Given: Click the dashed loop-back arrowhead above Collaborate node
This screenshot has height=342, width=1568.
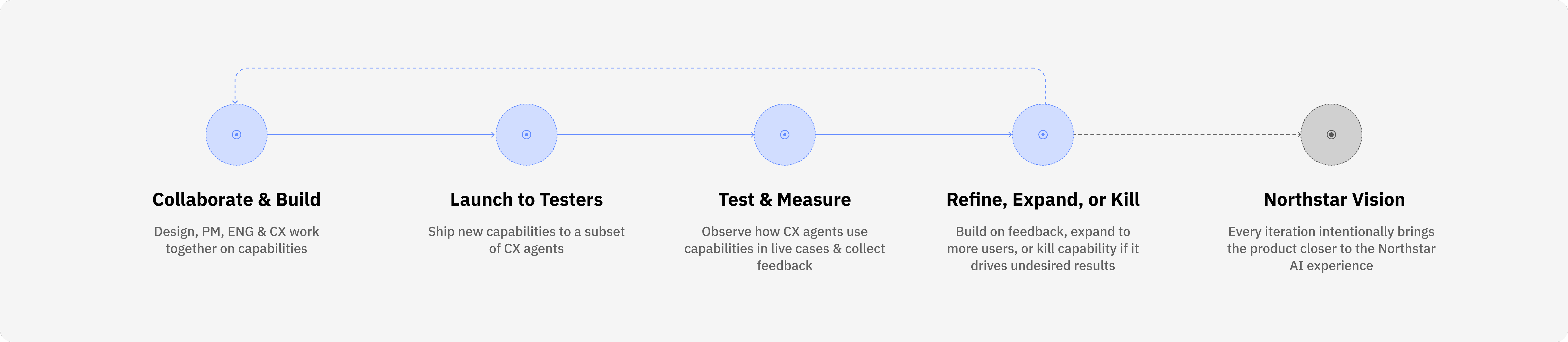Looking at the screenshot, I should (236, 102).
